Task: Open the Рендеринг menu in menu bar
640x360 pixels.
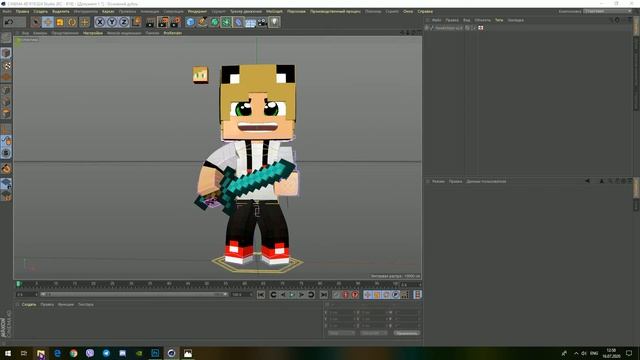Action: coord(198,11)
